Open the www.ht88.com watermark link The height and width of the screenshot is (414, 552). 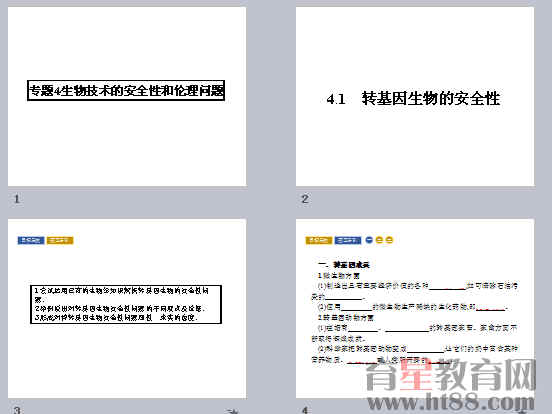pos(451,402)
